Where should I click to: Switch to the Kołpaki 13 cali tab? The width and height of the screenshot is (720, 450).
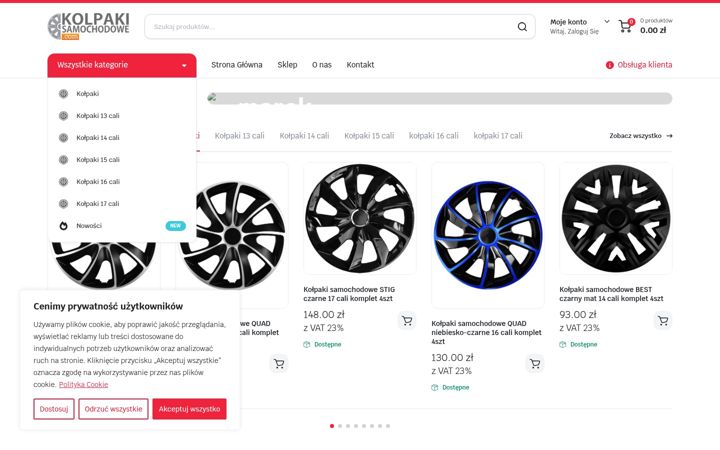(239, 136)
